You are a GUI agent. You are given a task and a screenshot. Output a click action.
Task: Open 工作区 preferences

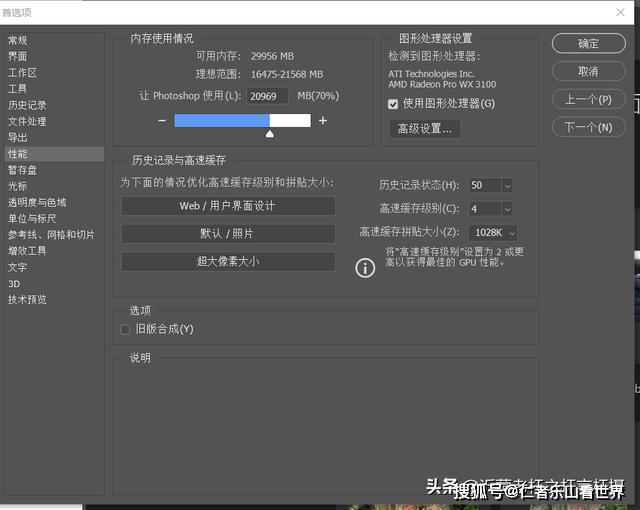(22, 73)
